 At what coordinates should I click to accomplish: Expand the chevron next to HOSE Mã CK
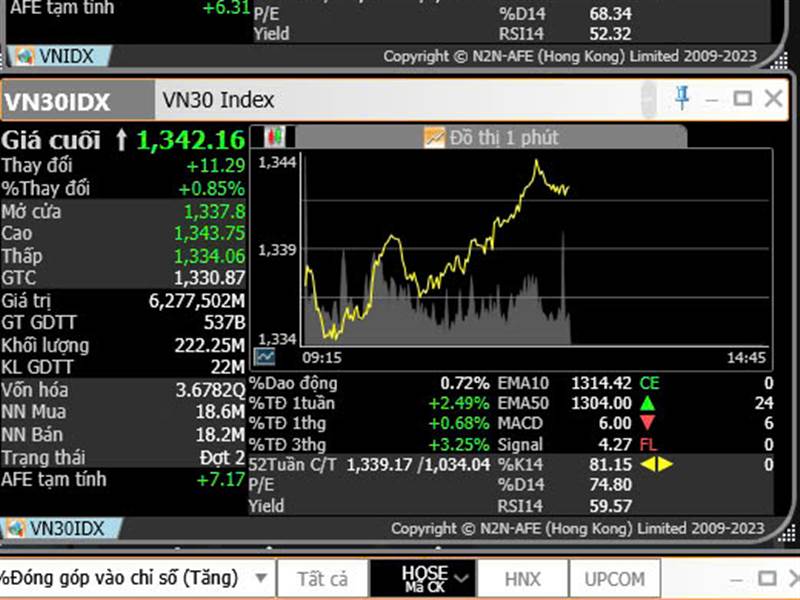tap(461, 579)
